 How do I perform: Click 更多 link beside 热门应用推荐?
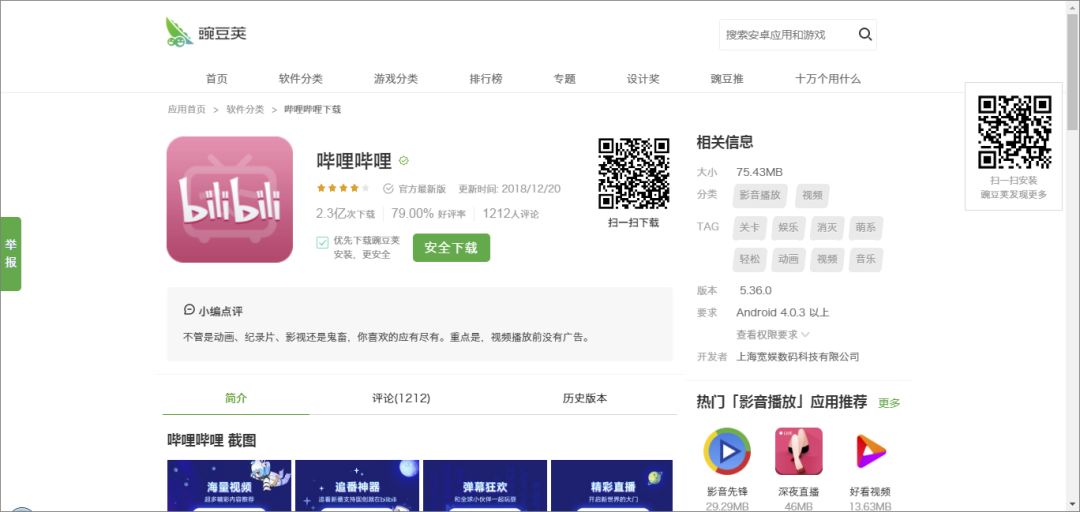[x=889, y=403]
